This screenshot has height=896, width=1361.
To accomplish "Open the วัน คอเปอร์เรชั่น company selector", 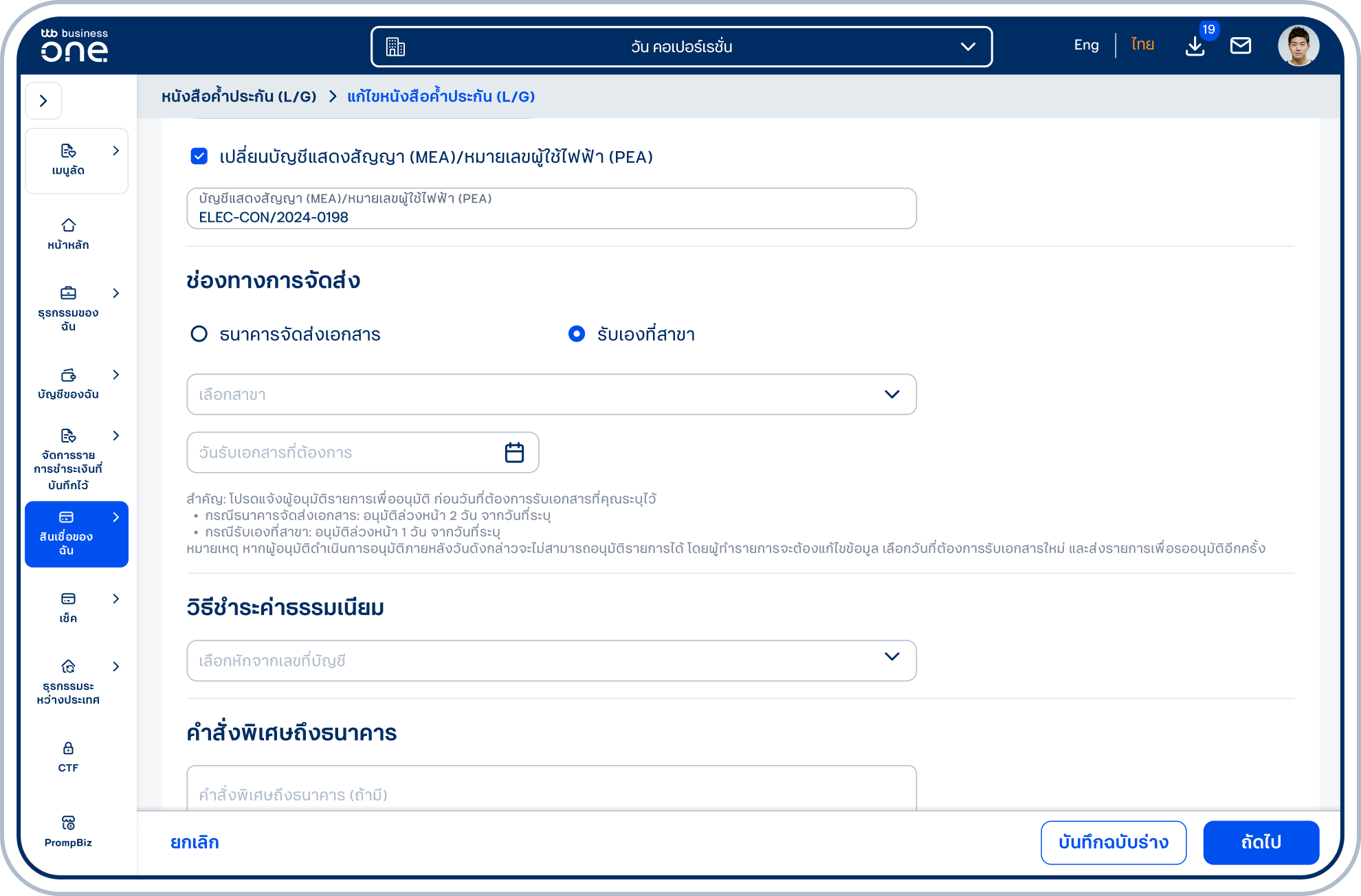I will [681, 47].
